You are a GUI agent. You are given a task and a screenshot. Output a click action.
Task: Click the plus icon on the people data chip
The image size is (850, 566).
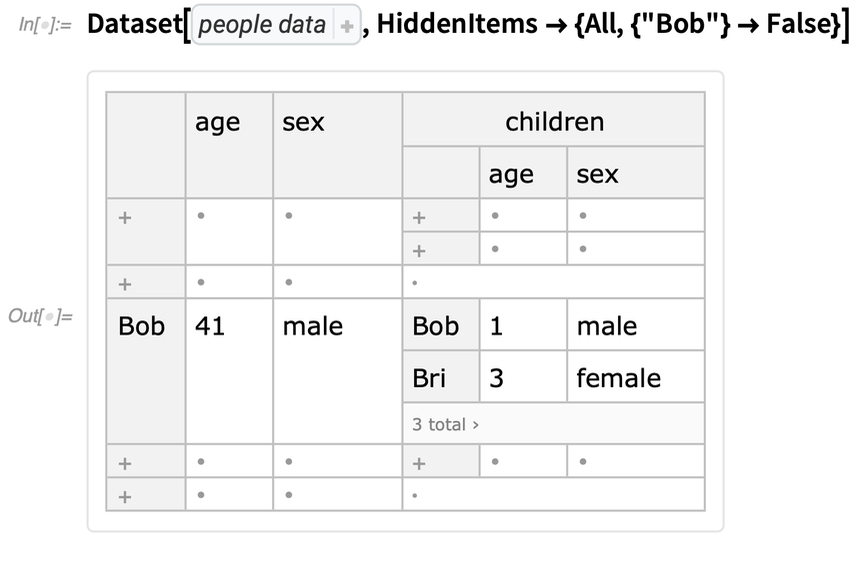(347, 27)
